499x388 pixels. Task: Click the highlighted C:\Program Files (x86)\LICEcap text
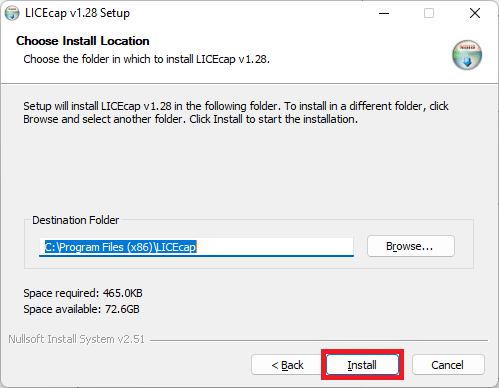point(120,247)
